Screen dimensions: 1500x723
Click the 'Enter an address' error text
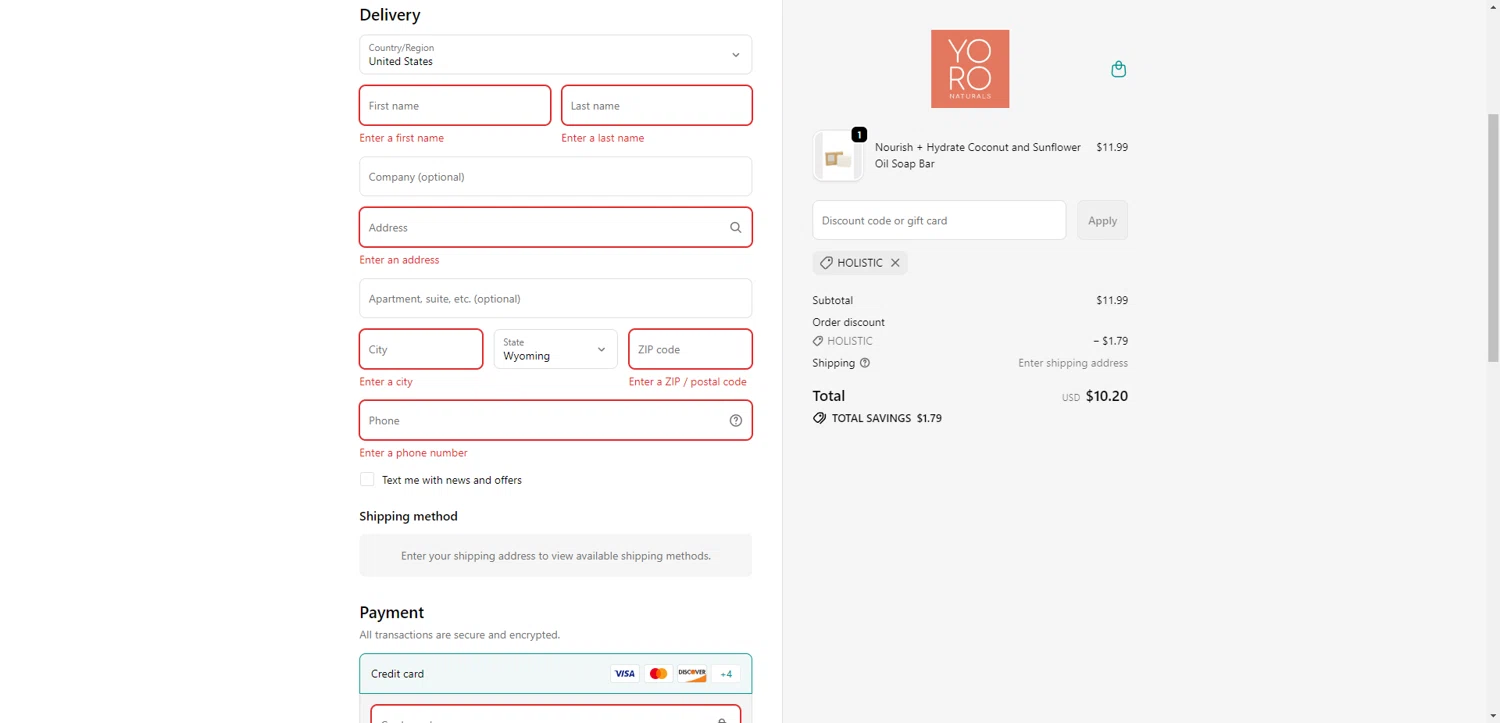[x=399, y=260]
